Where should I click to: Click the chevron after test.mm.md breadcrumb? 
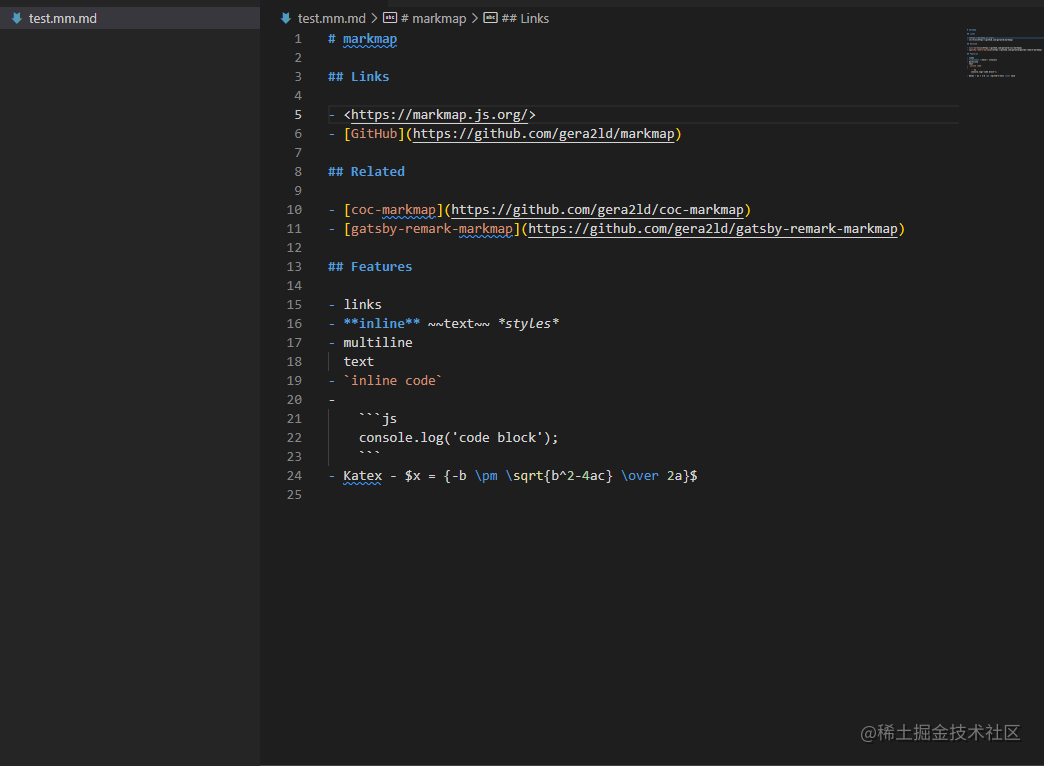click(374, 18)
